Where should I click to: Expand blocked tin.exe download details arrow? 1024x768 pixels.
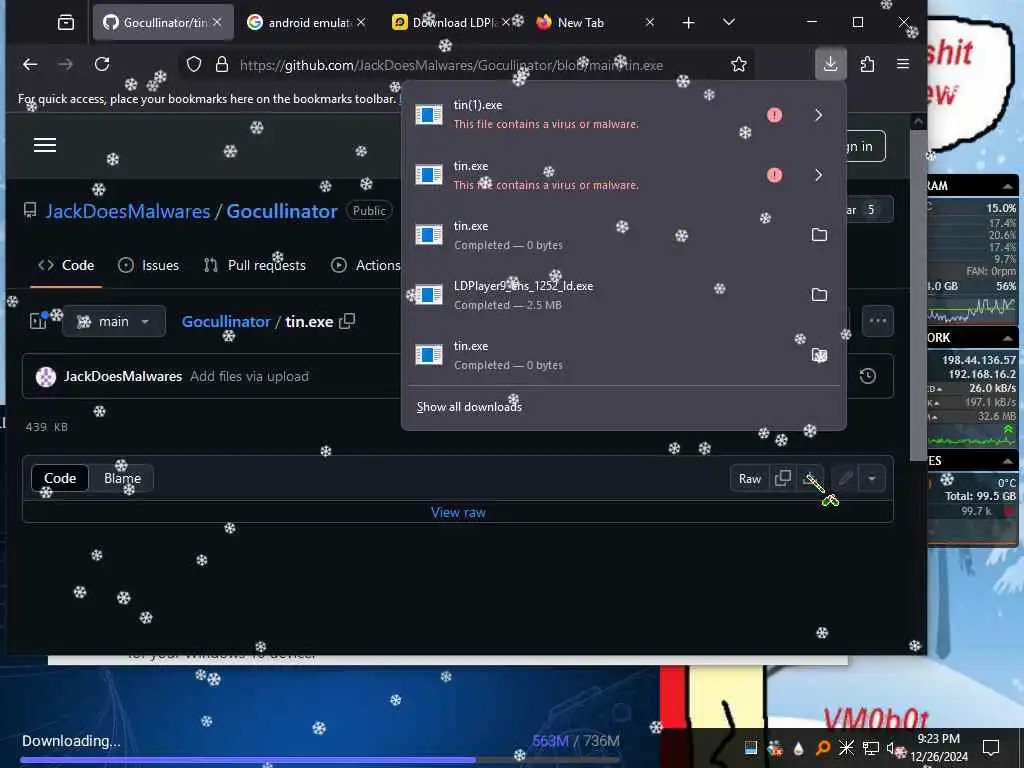point(818,175)
